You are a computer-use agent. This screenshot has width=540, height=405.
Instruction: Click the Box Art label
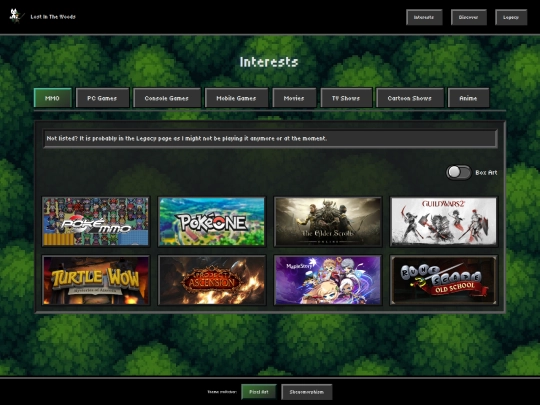[x=486, y=173]
